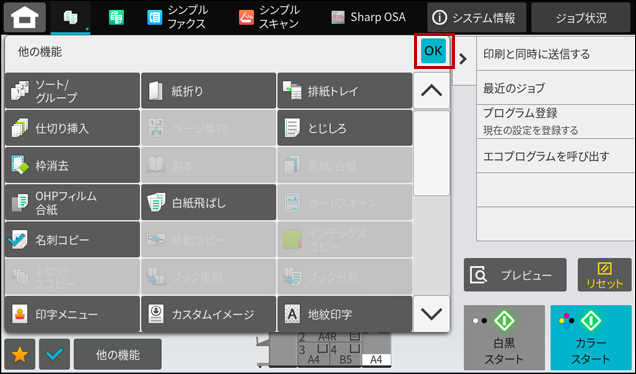Collapse the action panel with chevron arrow

pyautogui.click(x=463, y=59)
